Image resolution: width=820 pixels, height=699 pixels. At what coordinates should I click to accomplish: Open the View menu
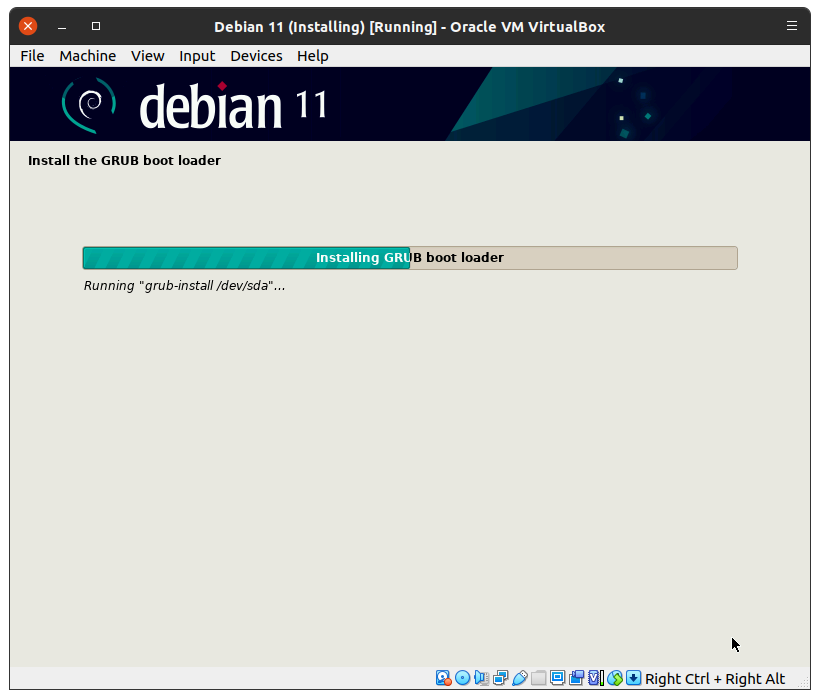[x=147, y=56]
